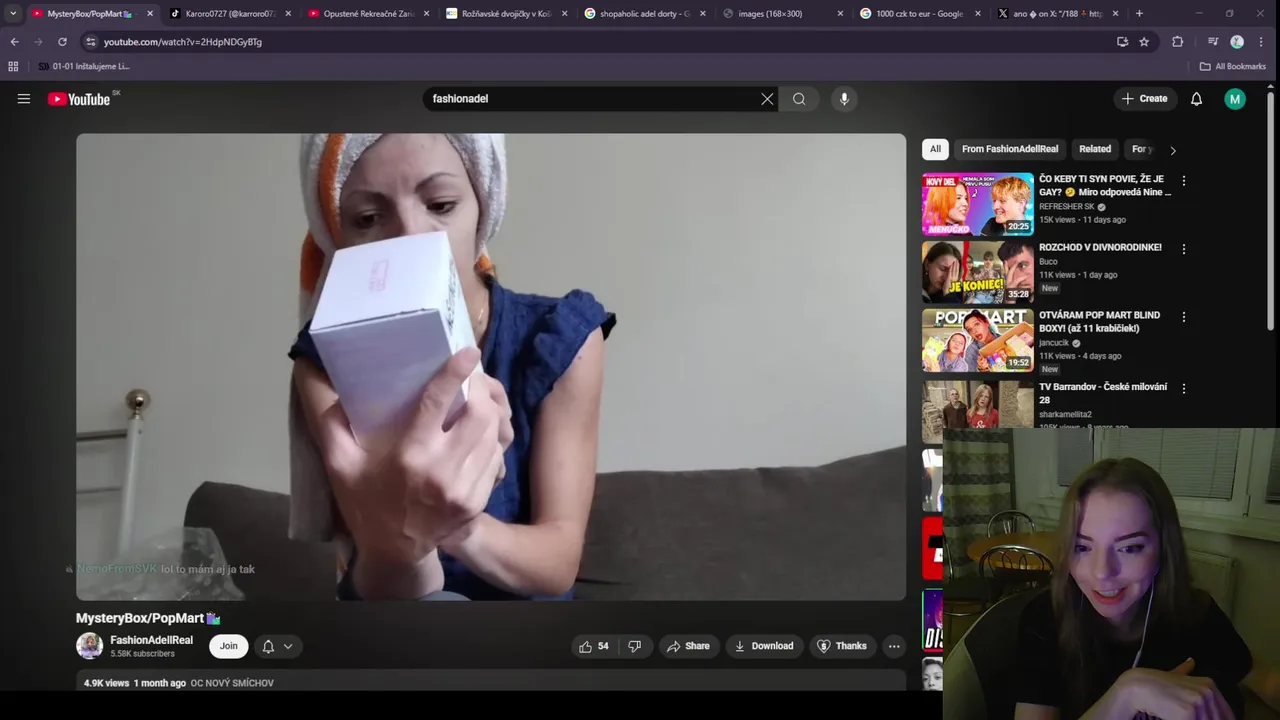This screenshot has height=720, width=1280.
Task: Close the images (168×300) tab
Action: pos(840,14)
